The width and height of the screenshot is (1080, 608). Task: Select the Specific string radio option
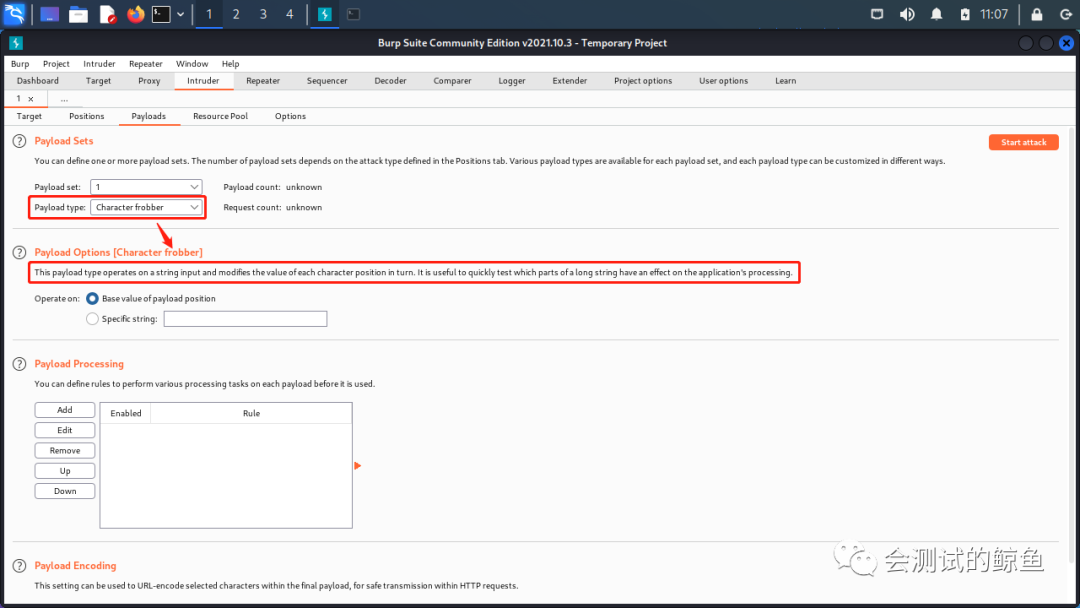coord(92,319)
